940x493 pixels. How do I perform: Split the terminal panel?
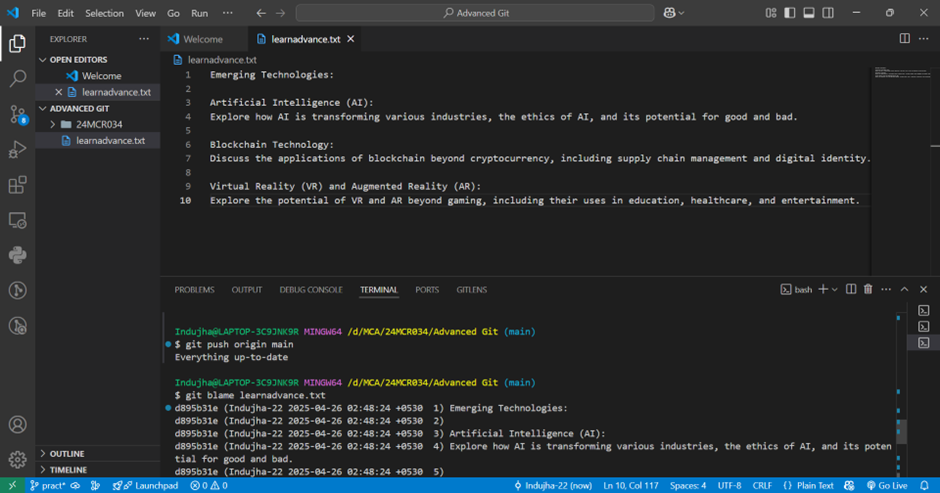pos(851,289)
